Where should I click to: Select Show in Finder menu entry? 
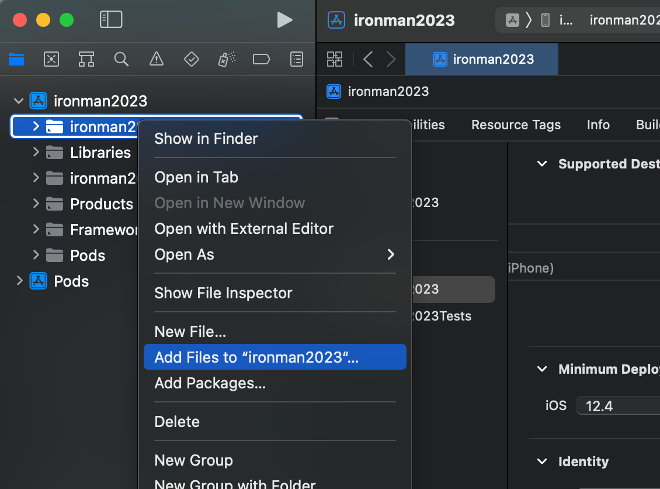(206, 138)
